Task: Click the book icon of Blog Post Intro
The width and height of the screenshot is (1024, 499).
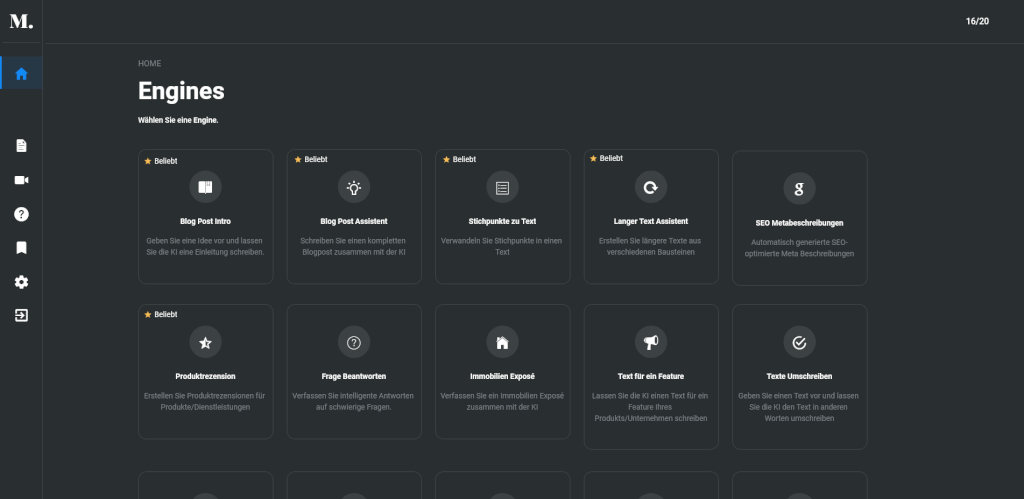Action: coord(206,187)
